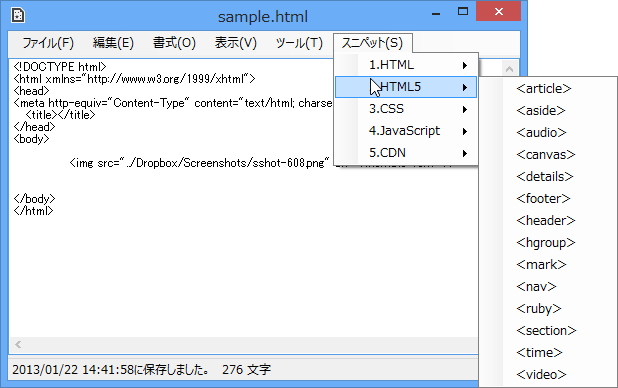Click the arrow beside HTML5
This screenshot has width=618, height=388.
point(465,88)
